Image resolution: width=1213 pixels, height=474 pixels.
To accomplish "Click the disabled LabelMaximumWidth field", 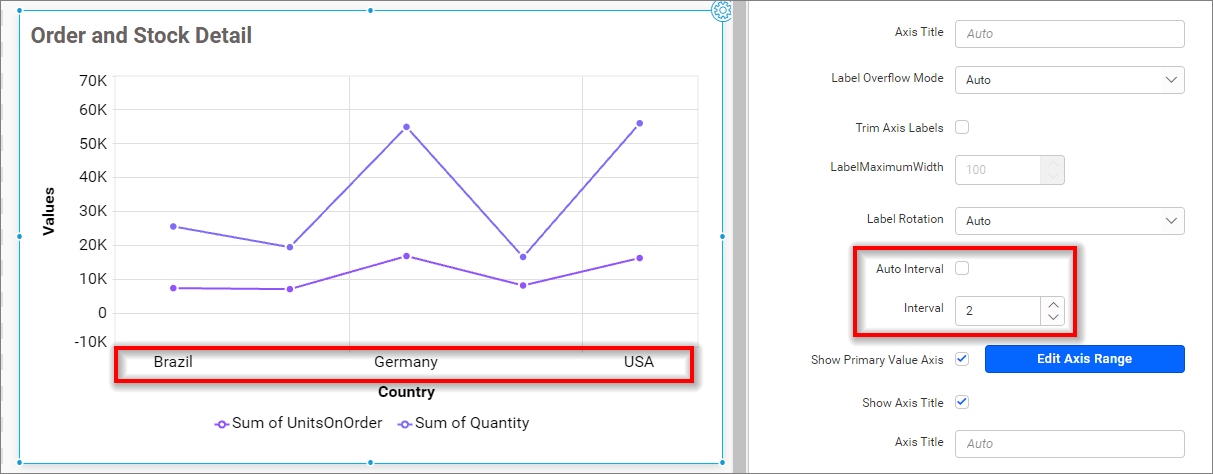I will click(x=998, y=170).
